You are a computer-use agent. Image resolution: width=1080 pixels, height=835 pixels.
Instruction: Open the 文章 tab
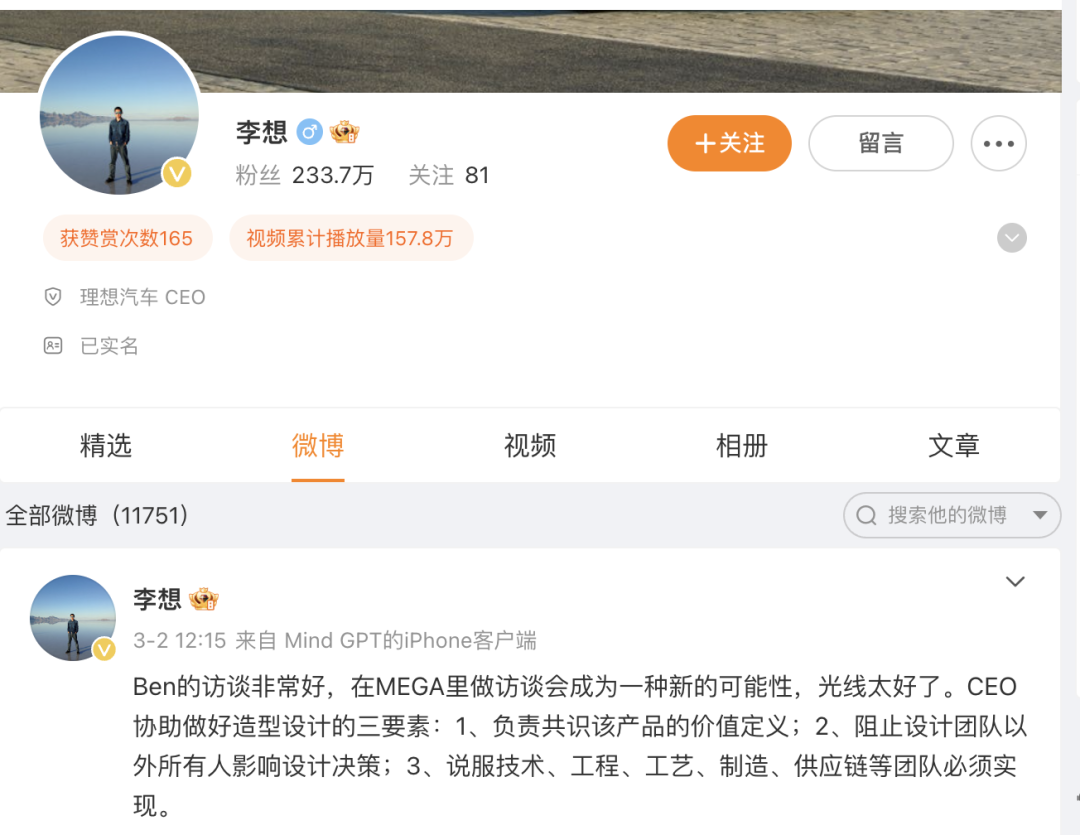click(954, 445)
